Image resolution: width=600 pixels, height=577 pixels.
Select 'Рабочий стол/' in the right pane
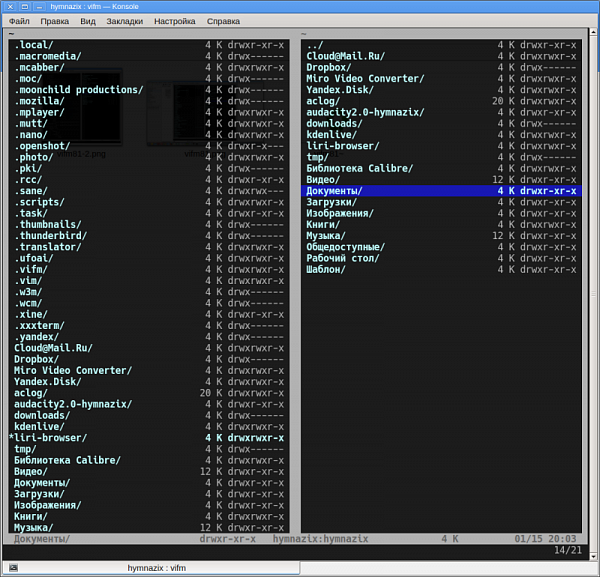(441, 258)
